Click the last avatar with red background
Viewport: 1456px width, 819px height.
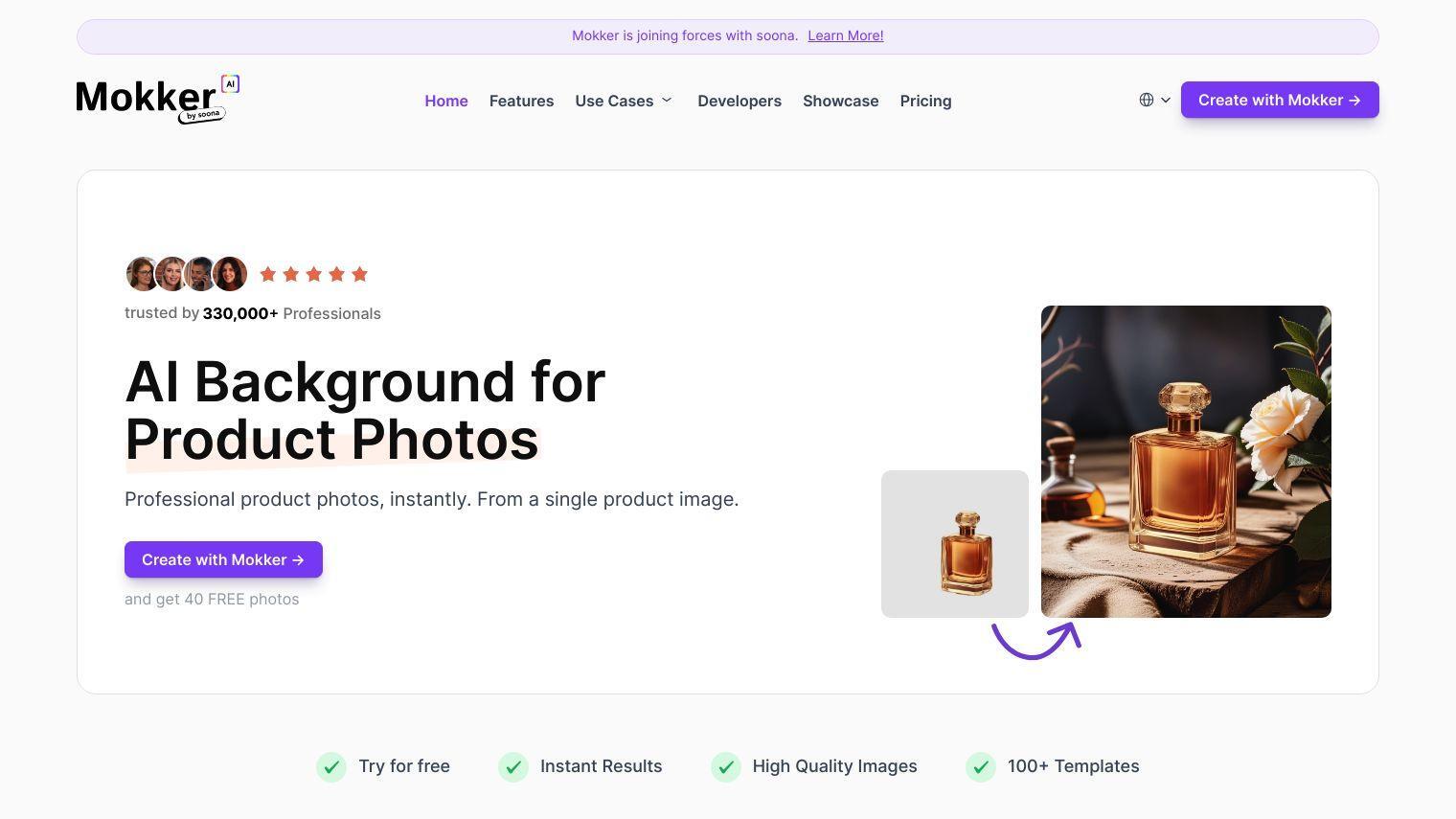click(230, 274)
